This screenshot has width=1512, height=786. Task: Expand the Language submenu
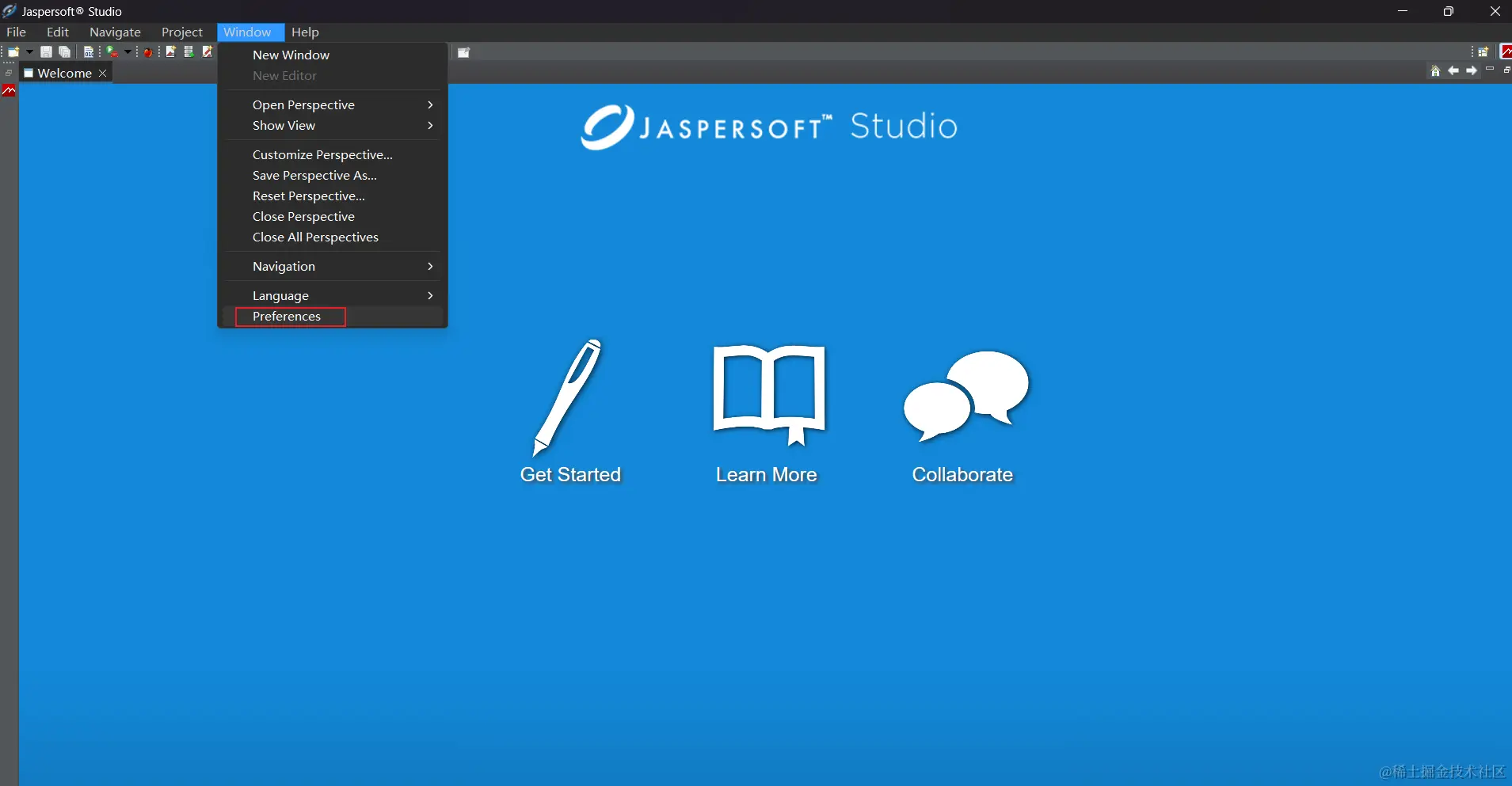[x=332, y=295]
